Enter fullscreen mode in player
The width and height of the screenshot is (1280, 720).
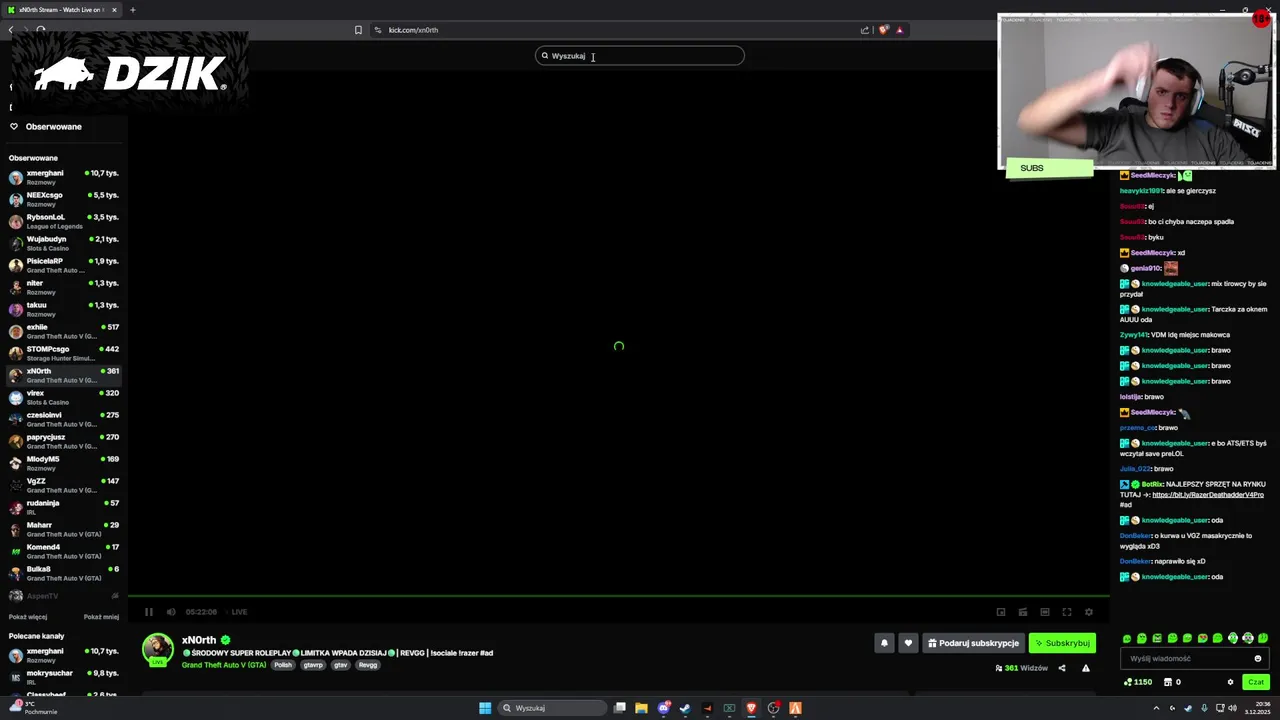pos(1067,612)
